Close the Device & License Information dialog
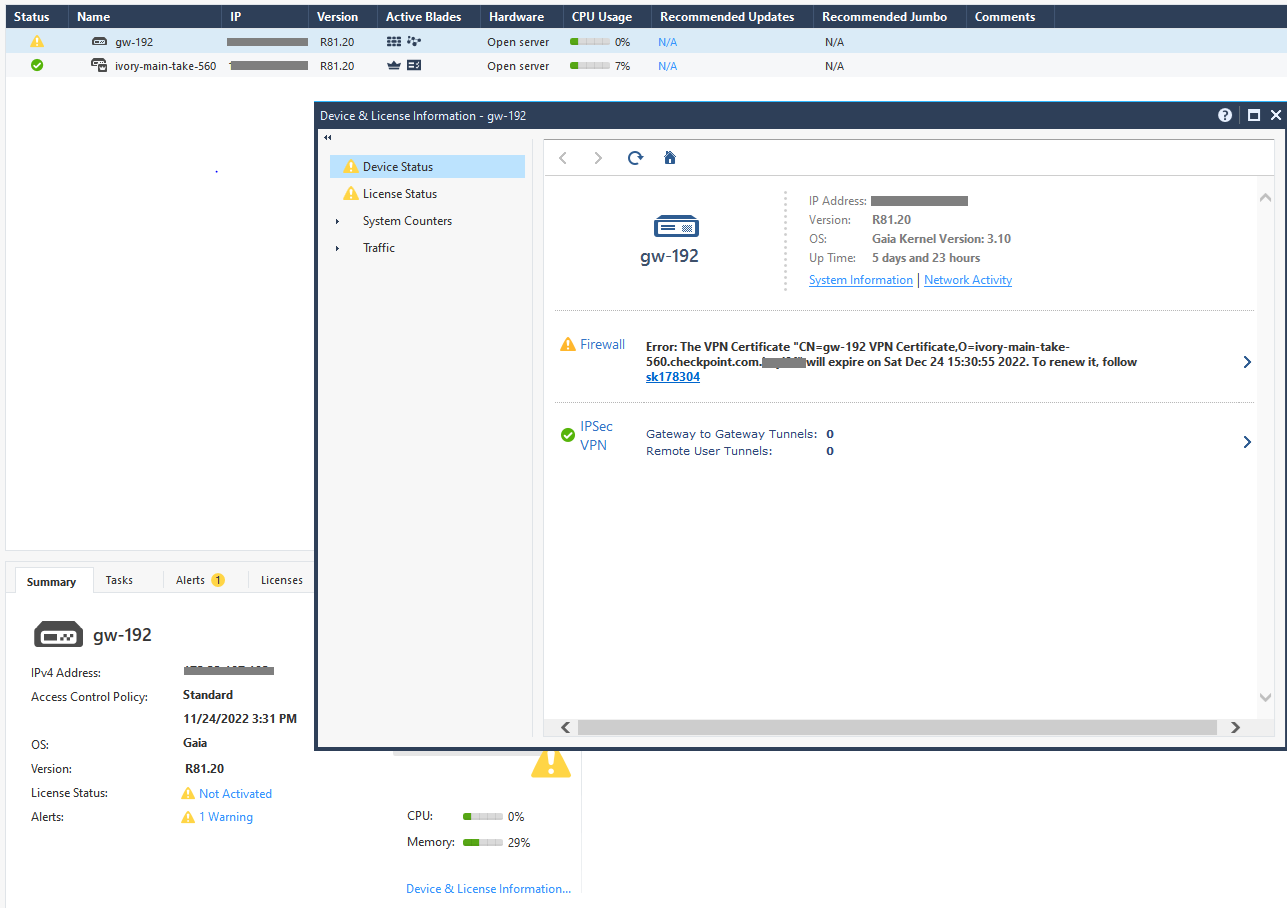The image size is (1287, 908). (x=1276, y=115)
